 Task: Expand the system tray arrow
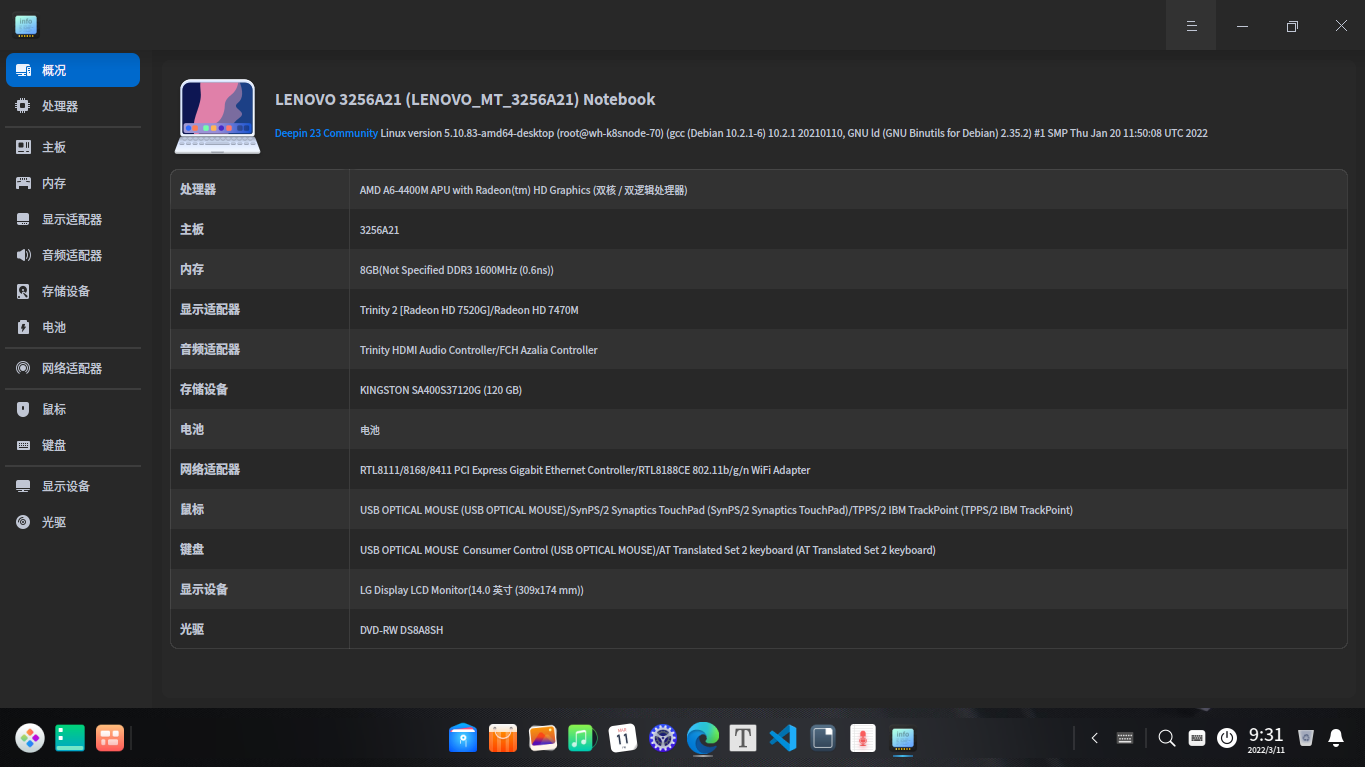pos(1095,738)
